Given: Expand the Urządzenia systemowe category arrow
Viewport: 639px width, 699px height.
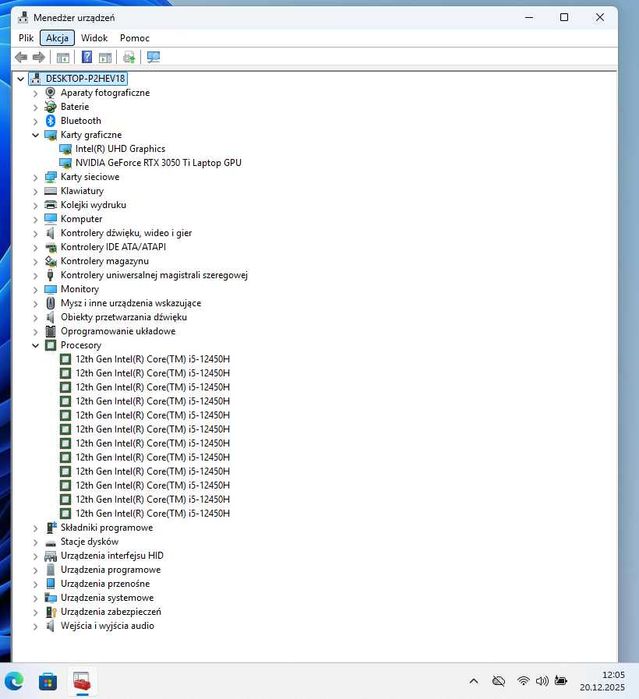Looking at the screenshot, I should click(x=35, y=598).
